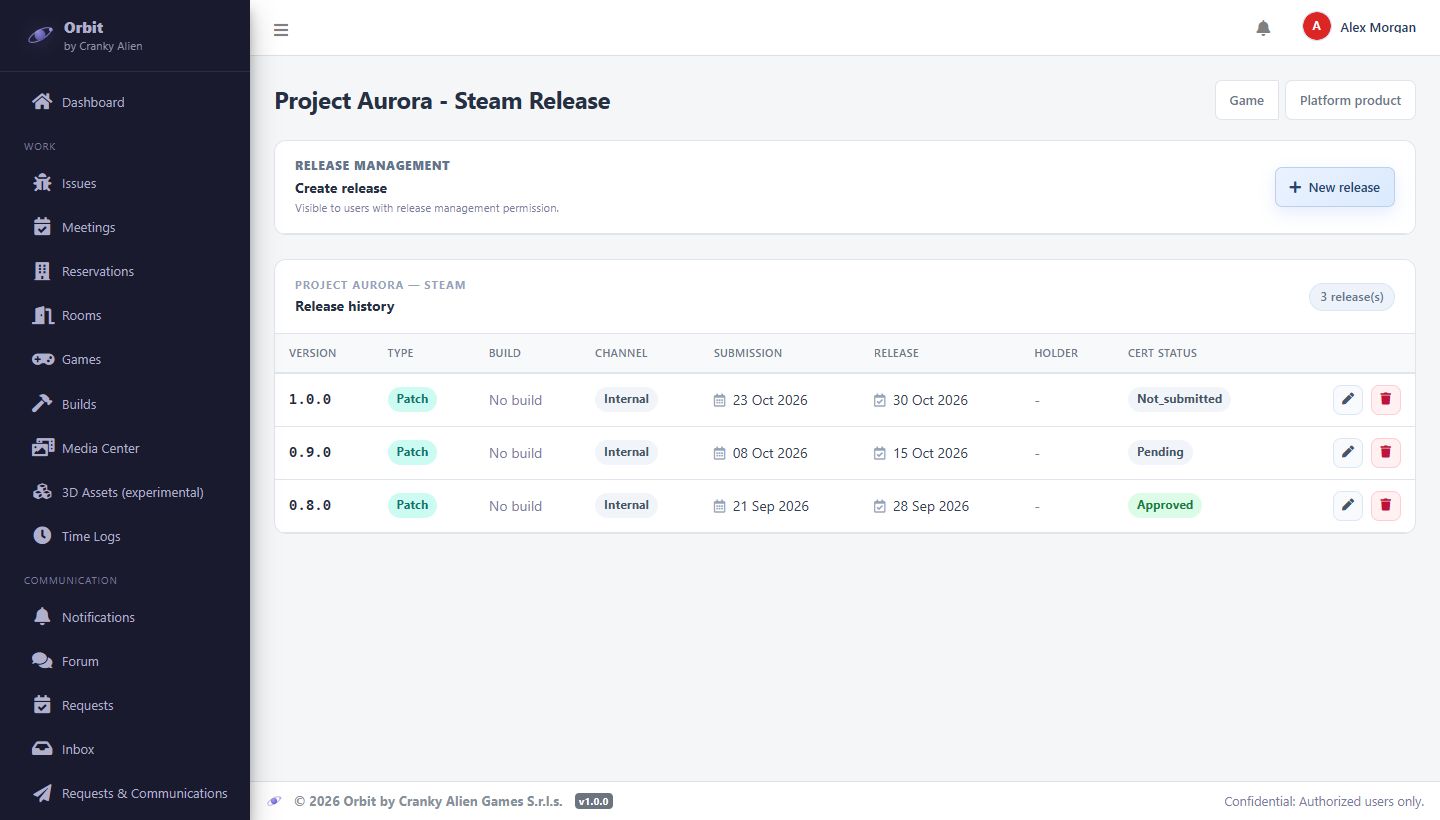This screenshot has height=820, width=1440.
Task: Edit release version 0.9.0 pencil icon
Action: (1348, 452)
